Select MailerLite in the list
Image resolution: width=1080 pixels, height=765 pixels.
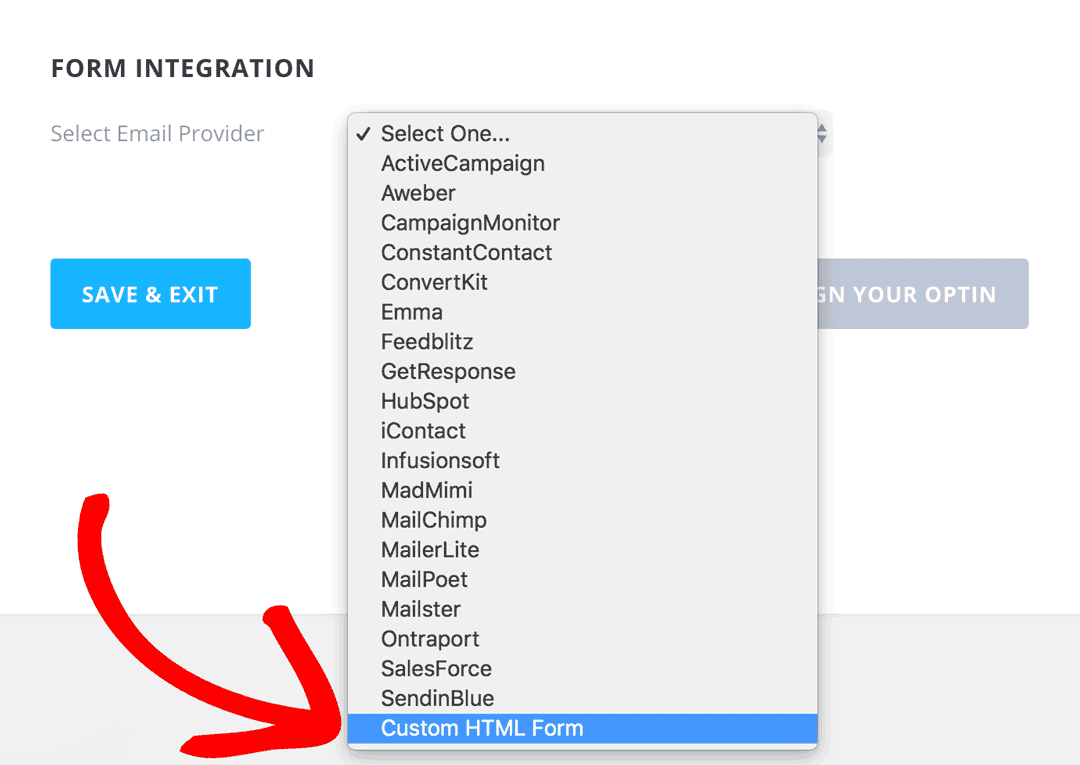430,549
